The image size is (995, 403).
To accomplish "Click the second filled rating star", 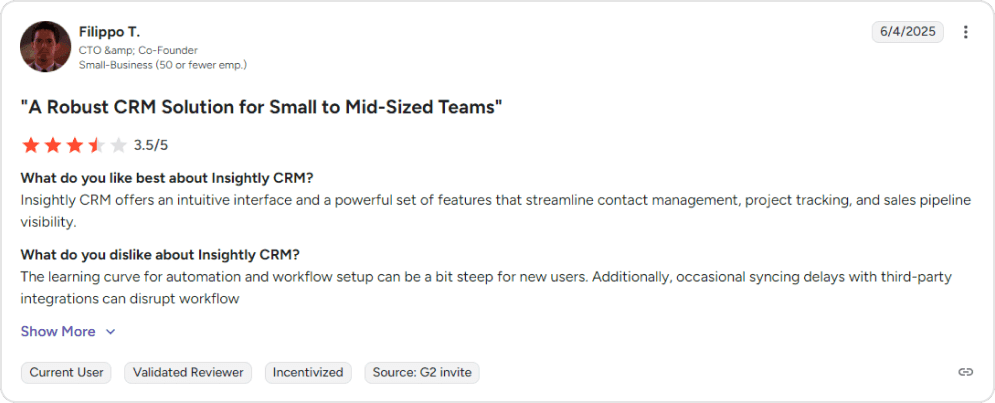I will pos(52,145).
